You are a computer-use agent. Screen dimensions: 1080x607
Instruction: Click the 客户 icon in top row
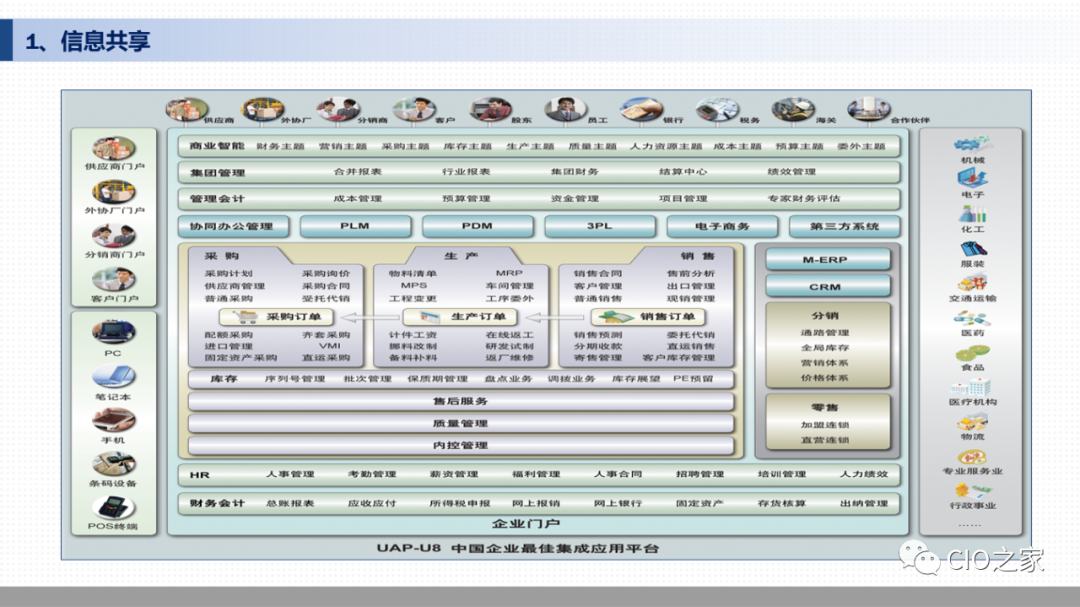point(414,110)
